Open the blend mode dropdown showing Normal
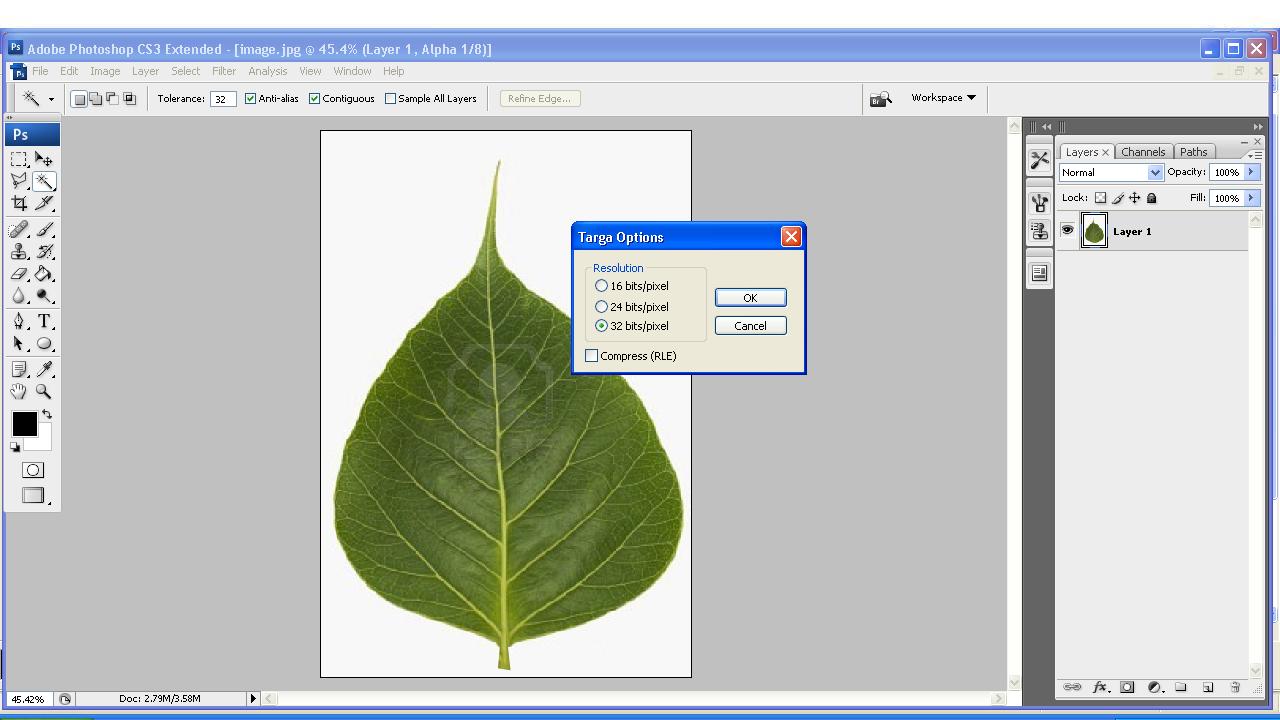The width and height of the screenshot is (1280, 720). click(1110, 172)
